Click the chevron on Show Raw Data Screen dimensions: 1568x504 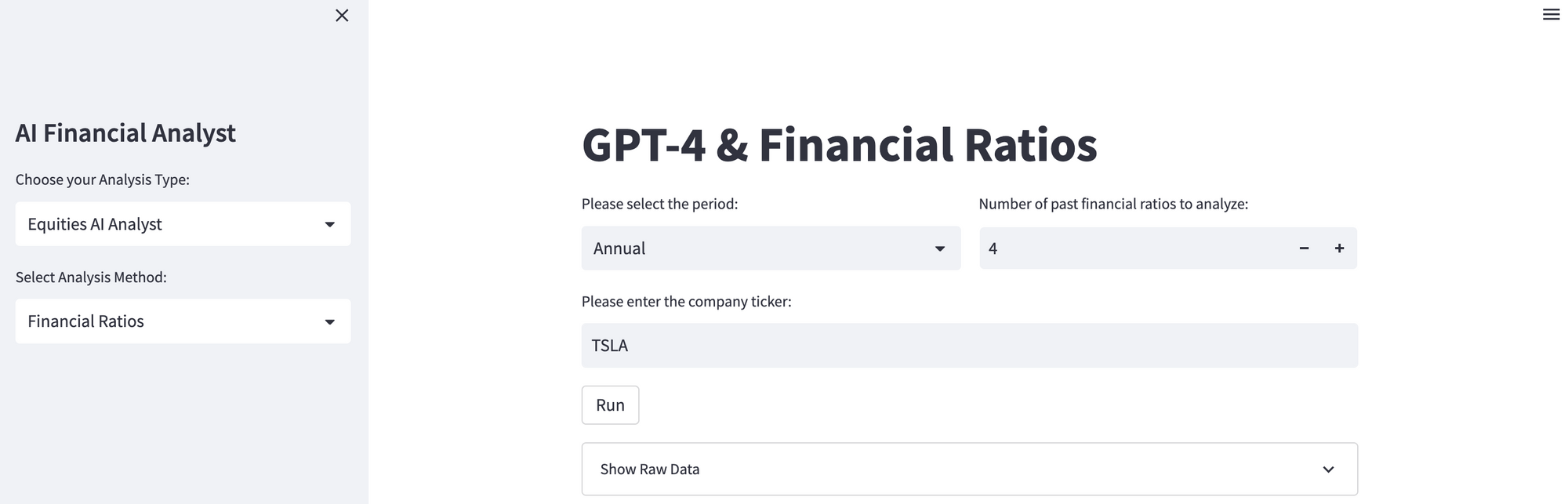coord(1328,470)
